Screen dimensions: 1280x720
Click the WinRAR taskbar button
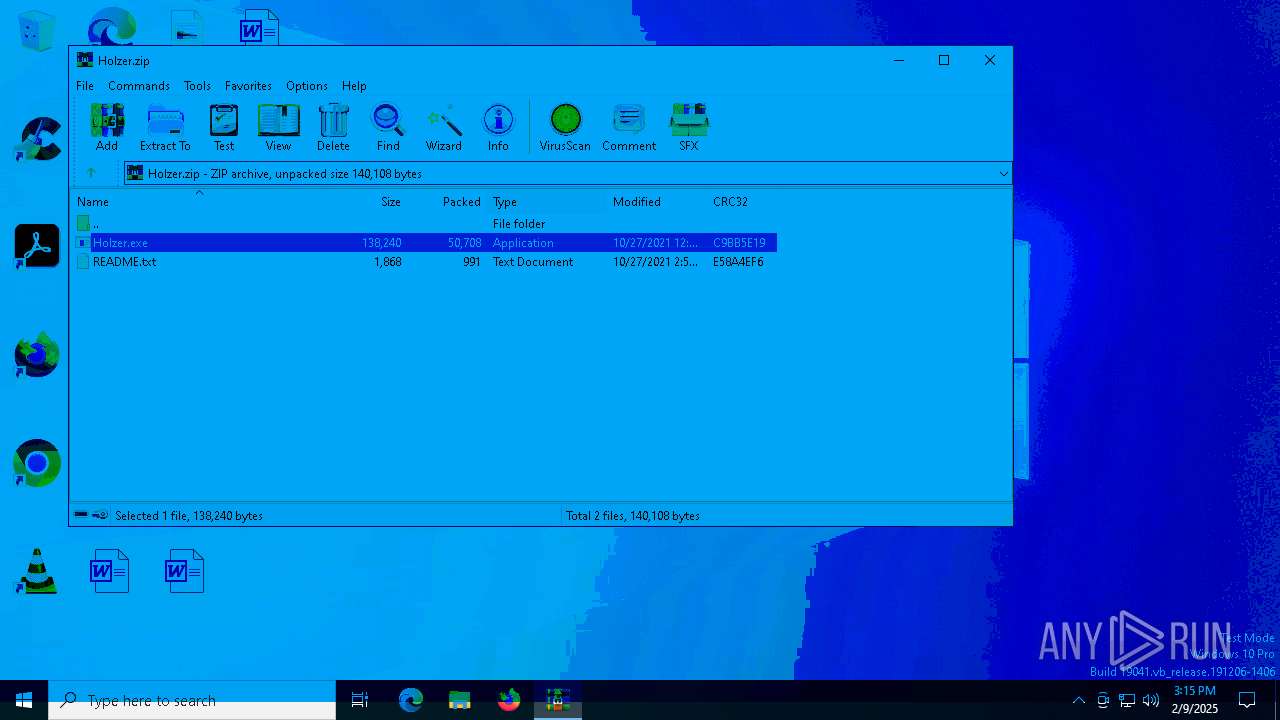pos(558,700)
